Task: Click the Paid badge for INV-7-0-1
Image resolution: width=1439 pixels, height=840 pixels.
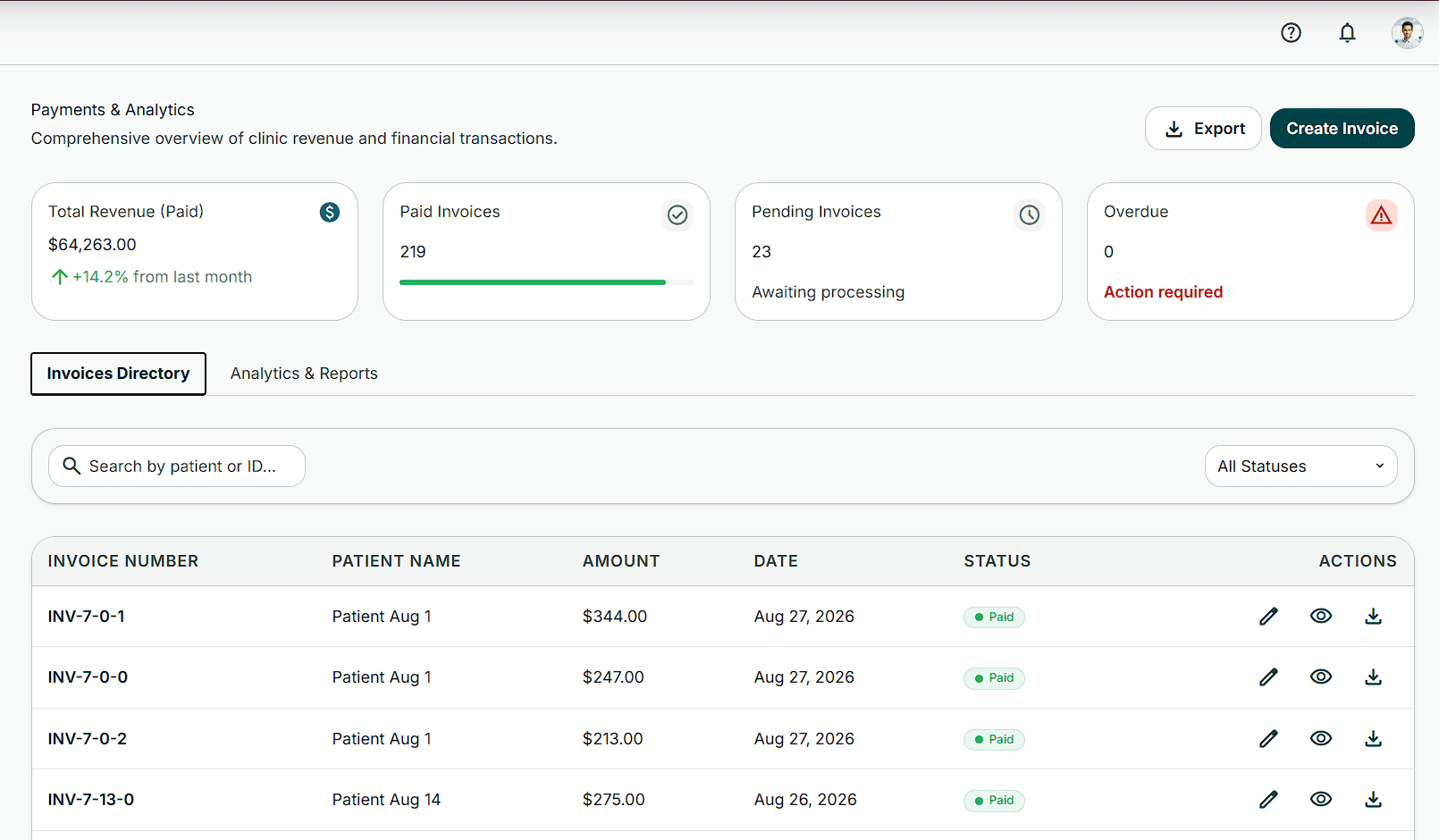Action: point(994,617)
